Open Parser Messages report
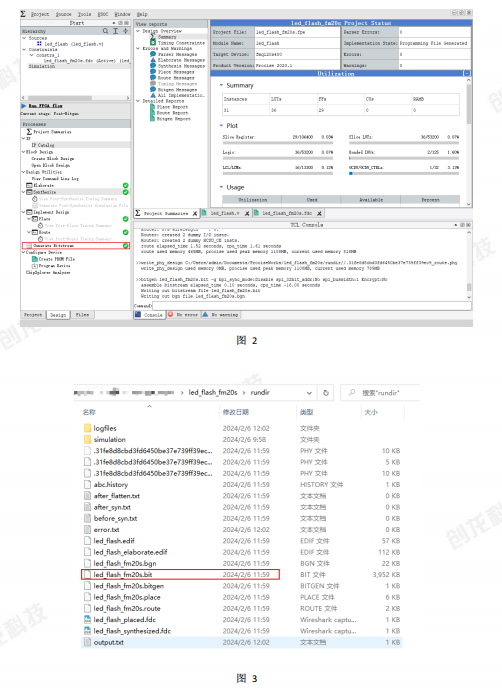This screenshot has width=502, height=693. [177, 54]
